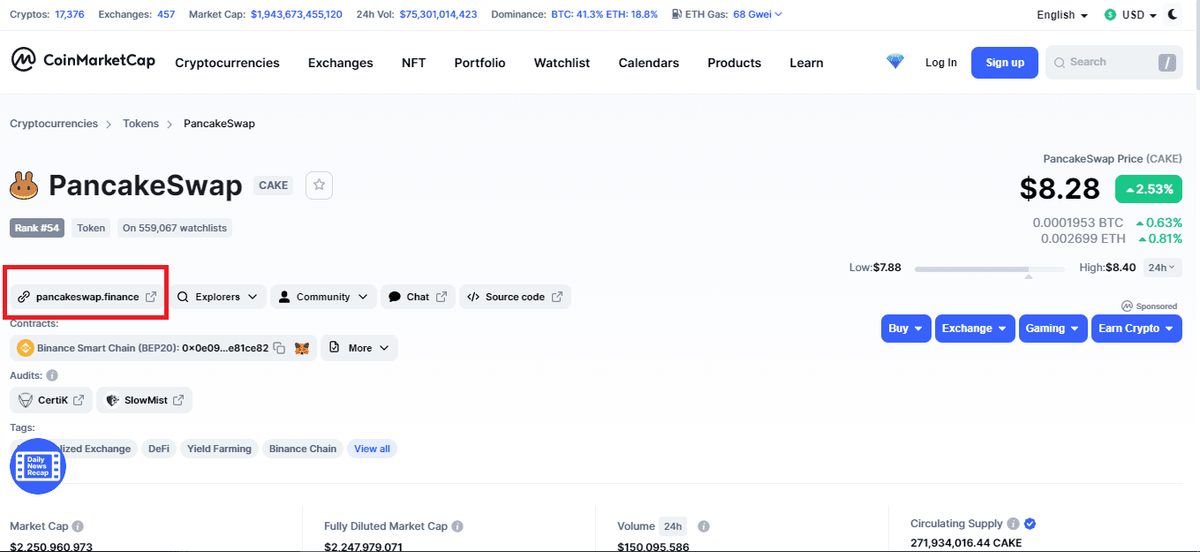The height and width of the screenshot is (552, 1200).
Task: Click the Exchanges 457 count link
Action: [166, 15]
